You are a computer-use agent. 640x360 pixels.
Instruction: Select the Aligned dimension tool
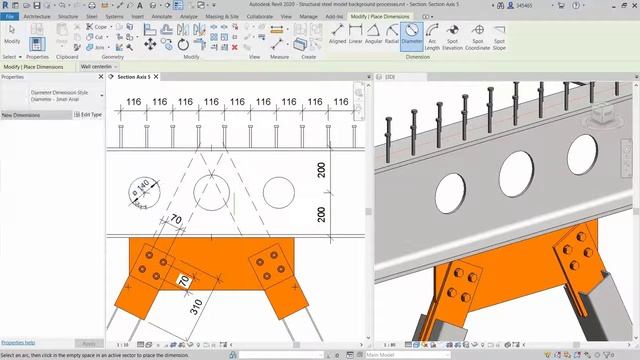(x=337, y=34)
